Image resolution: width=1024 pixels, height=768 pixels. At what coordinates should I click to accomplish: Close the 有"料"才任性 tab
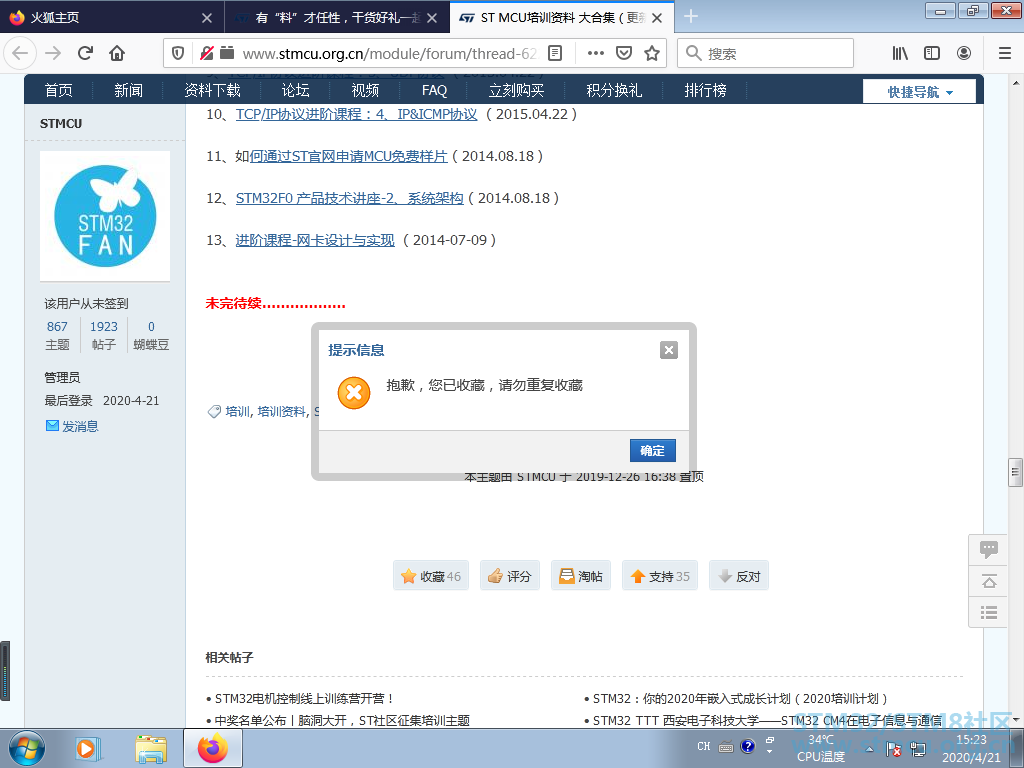[432, 18]
